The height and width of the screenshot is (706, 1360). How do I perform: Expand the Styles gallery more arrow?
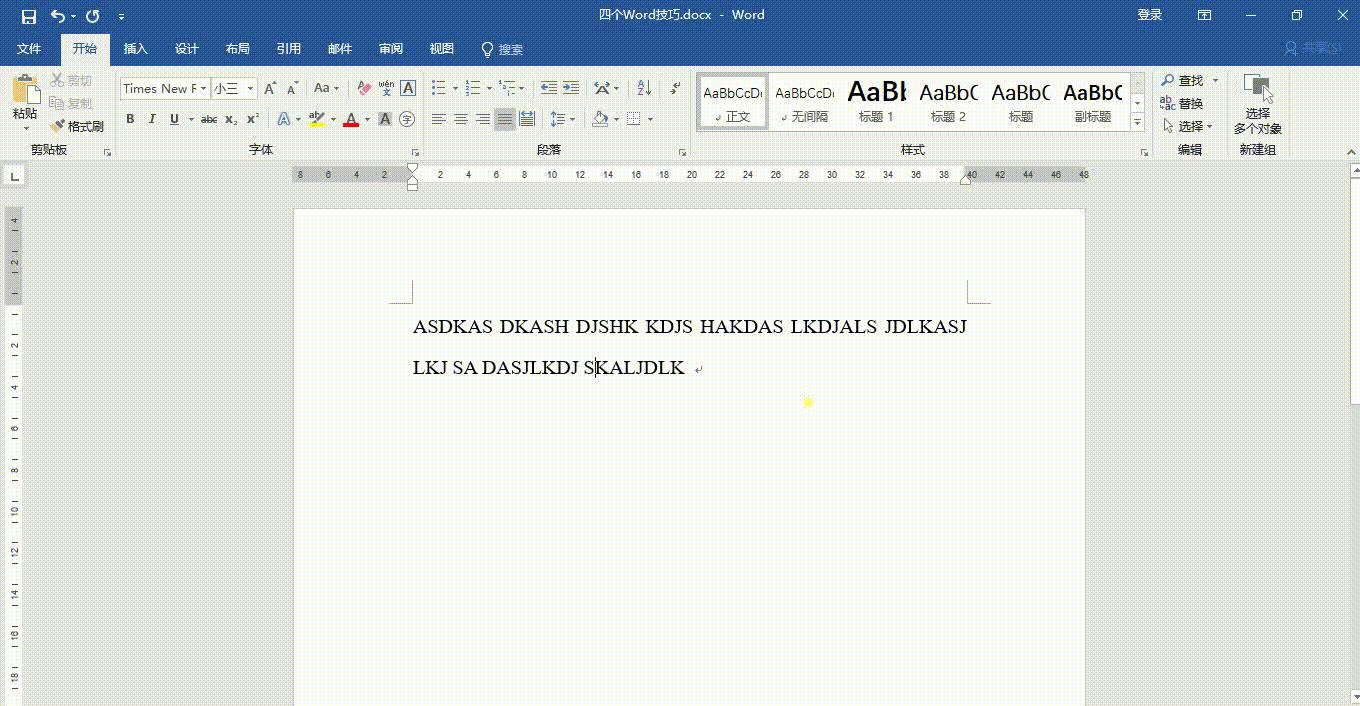1137,122
